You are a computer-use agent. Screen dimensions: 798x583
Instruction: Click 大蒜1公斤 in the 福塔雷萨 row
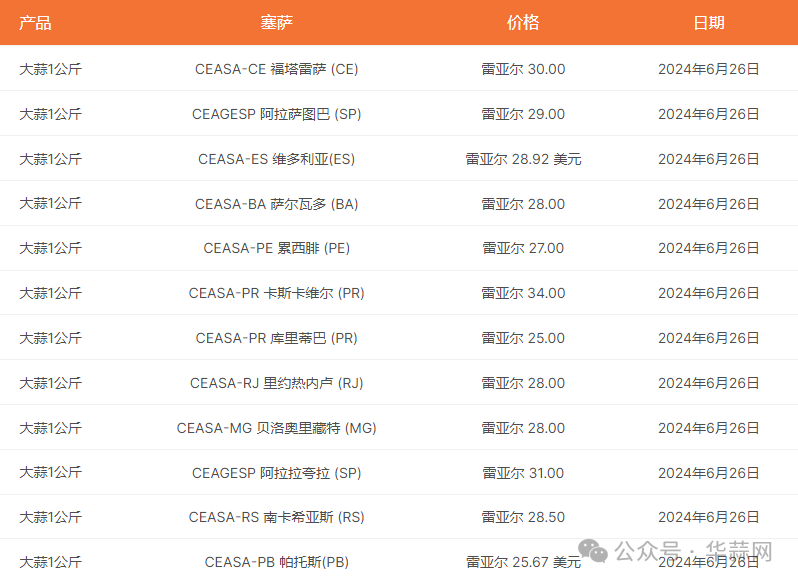pos(50,69)
